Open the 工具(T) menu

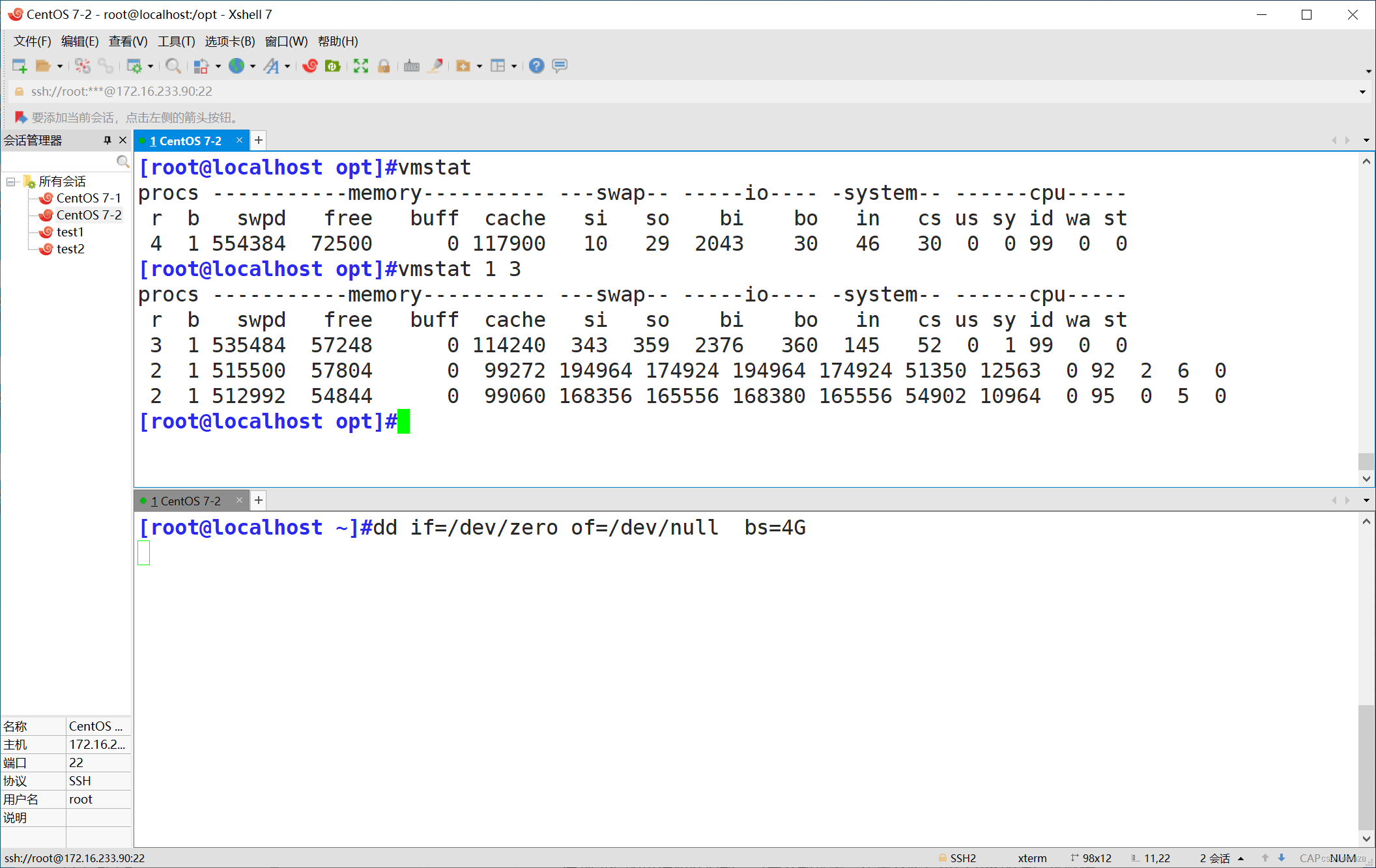(x=176, y=42)
